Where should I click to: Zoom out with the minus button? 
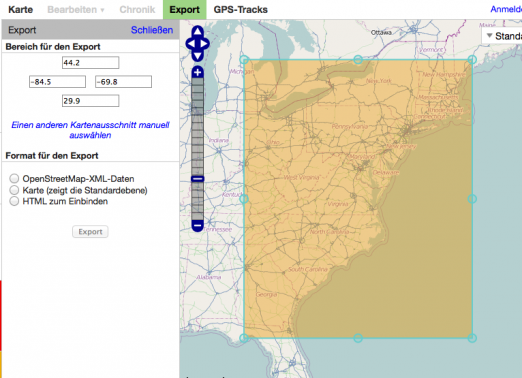(x=198, y=226)
